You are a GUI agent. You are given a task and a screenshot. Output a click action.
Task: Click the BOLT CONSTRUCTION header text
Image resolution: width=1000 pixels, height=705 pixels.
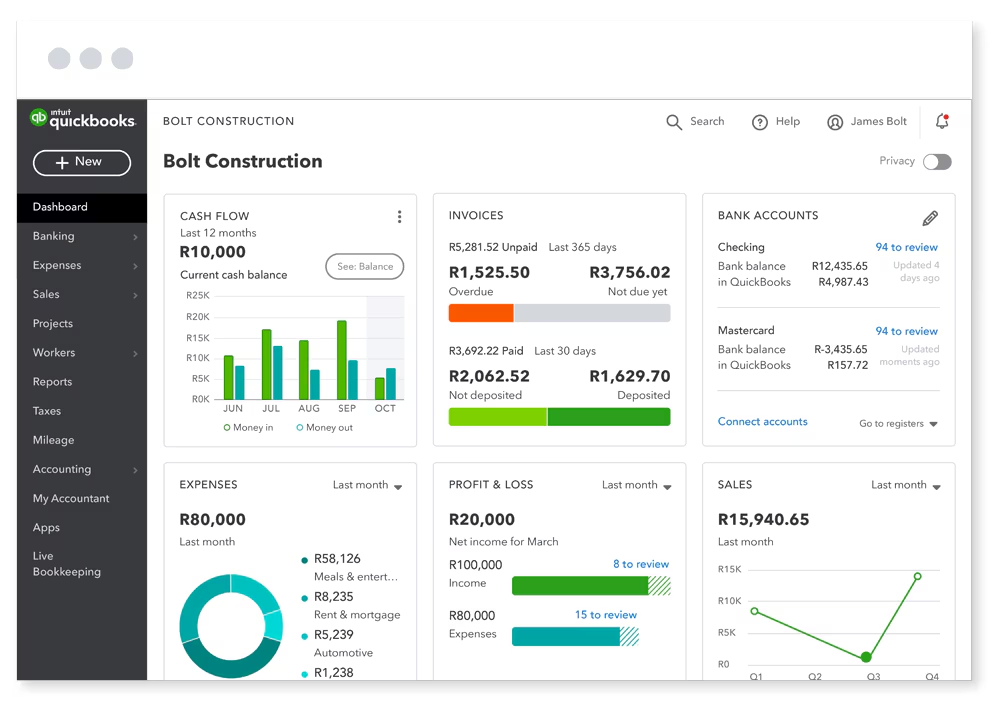coord(228,121)
